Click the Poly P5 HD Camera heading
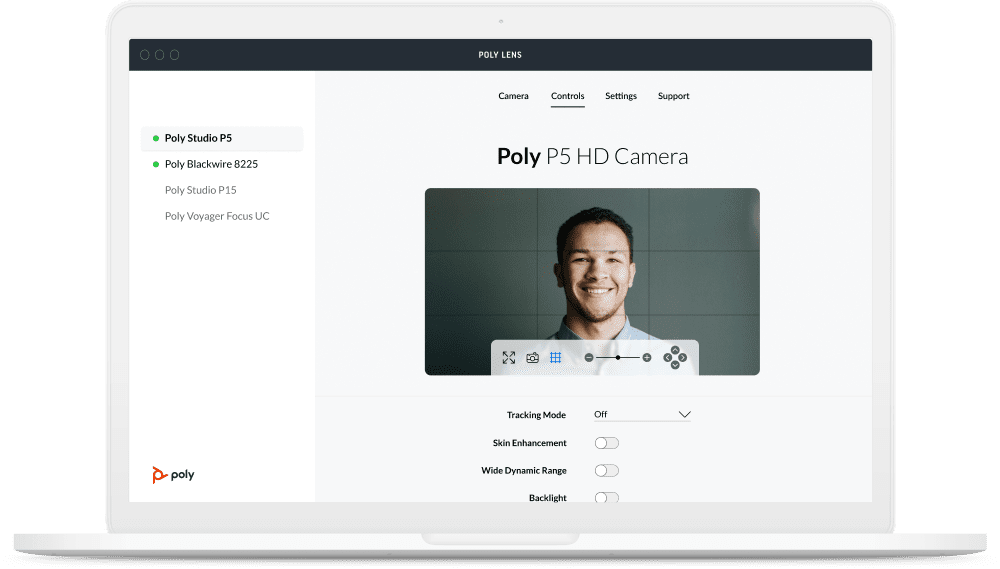 pos(592,156)
